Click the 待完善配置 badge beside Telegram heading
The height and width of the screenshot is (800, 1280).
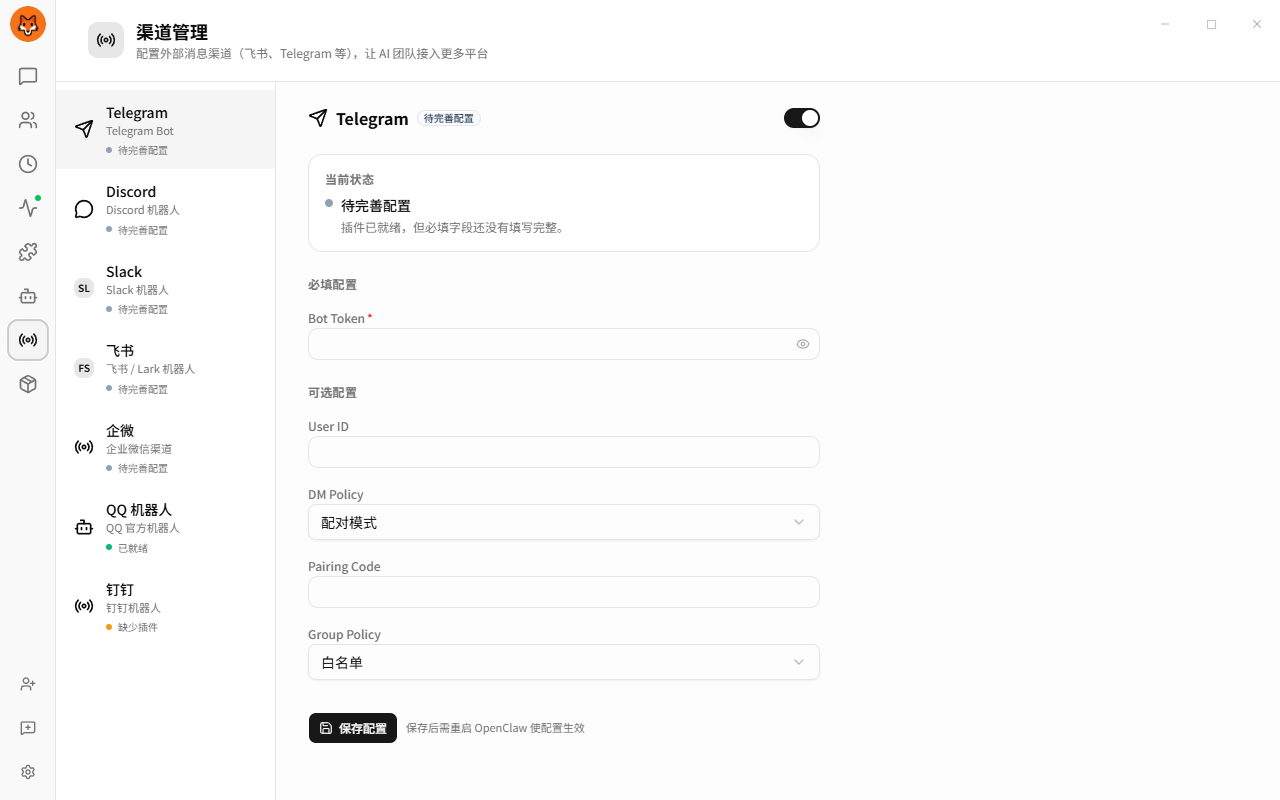[449, 118]
